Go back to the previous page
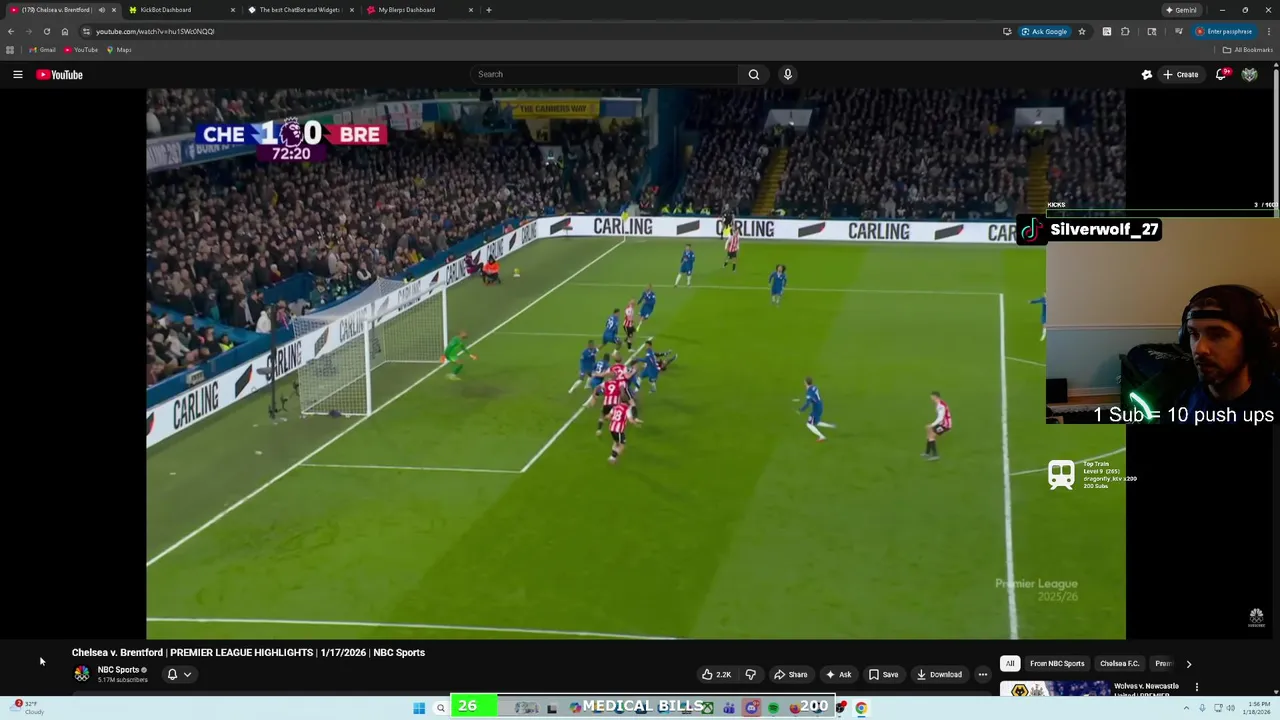The height and width of the screenshot is (720, 1280). pyautogui.click(x=10, y=32)
